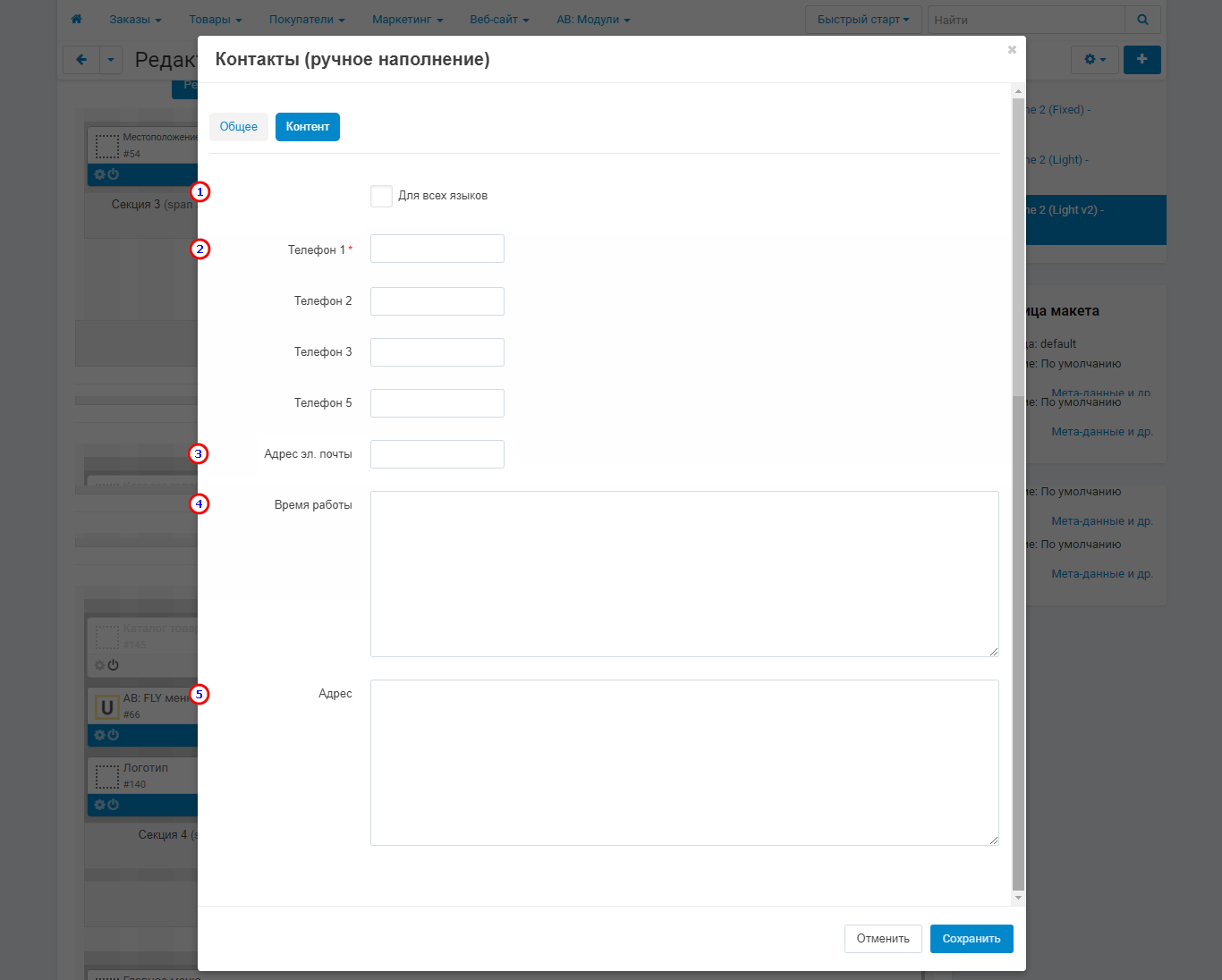Expand the dropdown caret beside back arrow
This screenshot has width=1222, height=980.
point(111,60)
